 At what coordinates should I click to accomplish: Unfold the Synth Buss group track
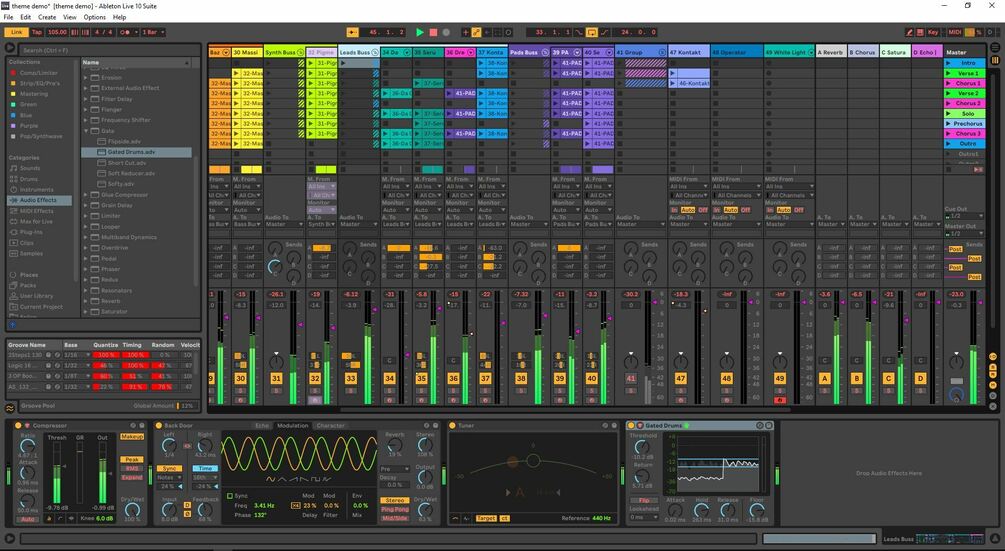coord(300,53)
